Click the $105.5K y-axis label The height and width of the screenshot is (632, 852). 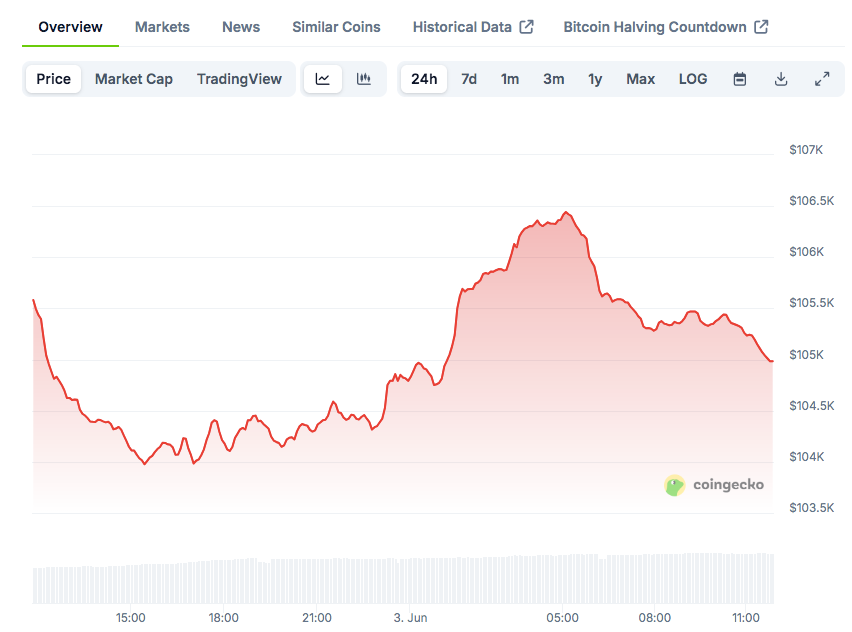pyautogui.click(x=811, y=303)
